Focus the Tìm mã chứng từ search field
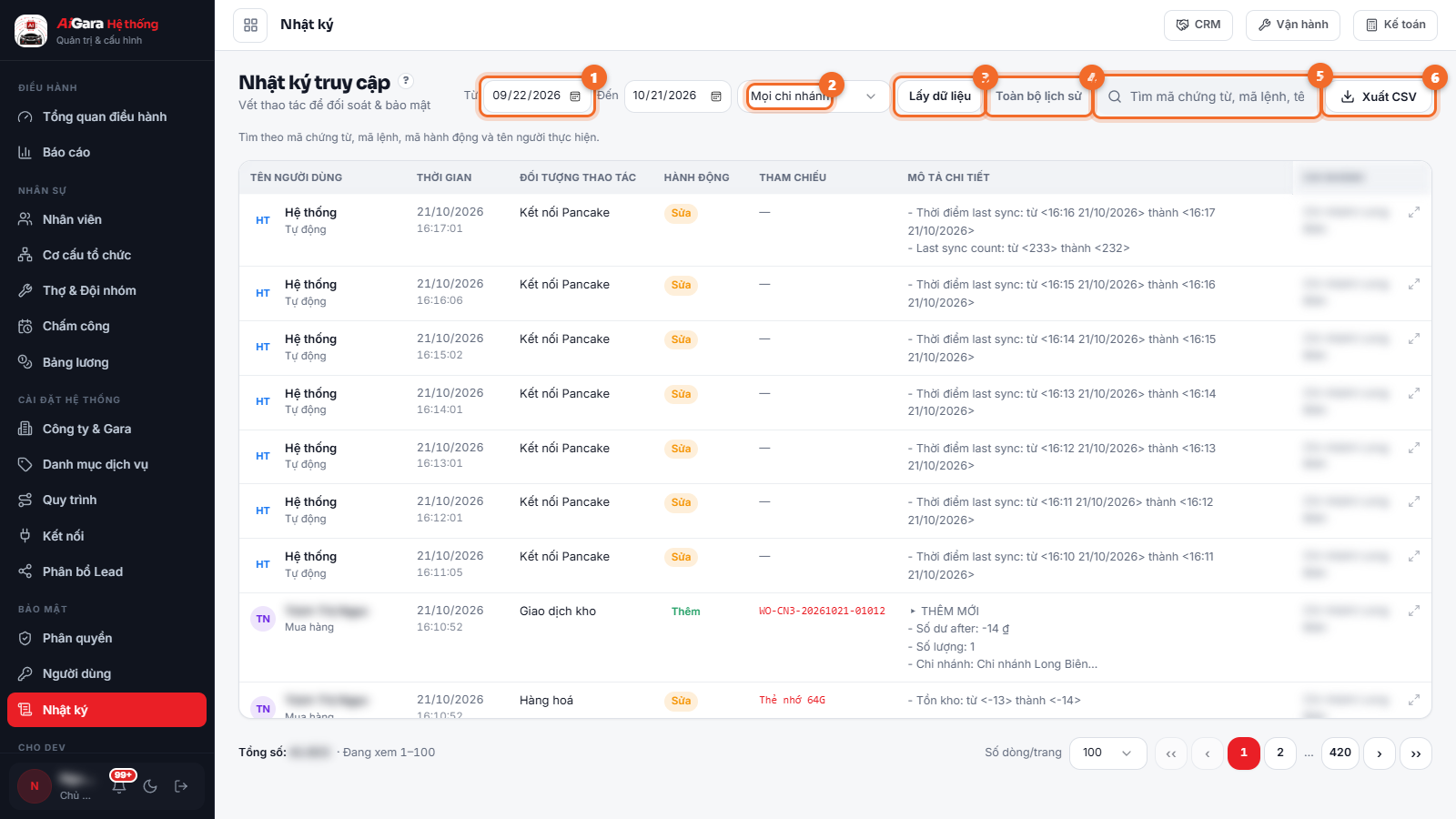The height and width of the screenshot is (819, 1456). click(1208, 96)
